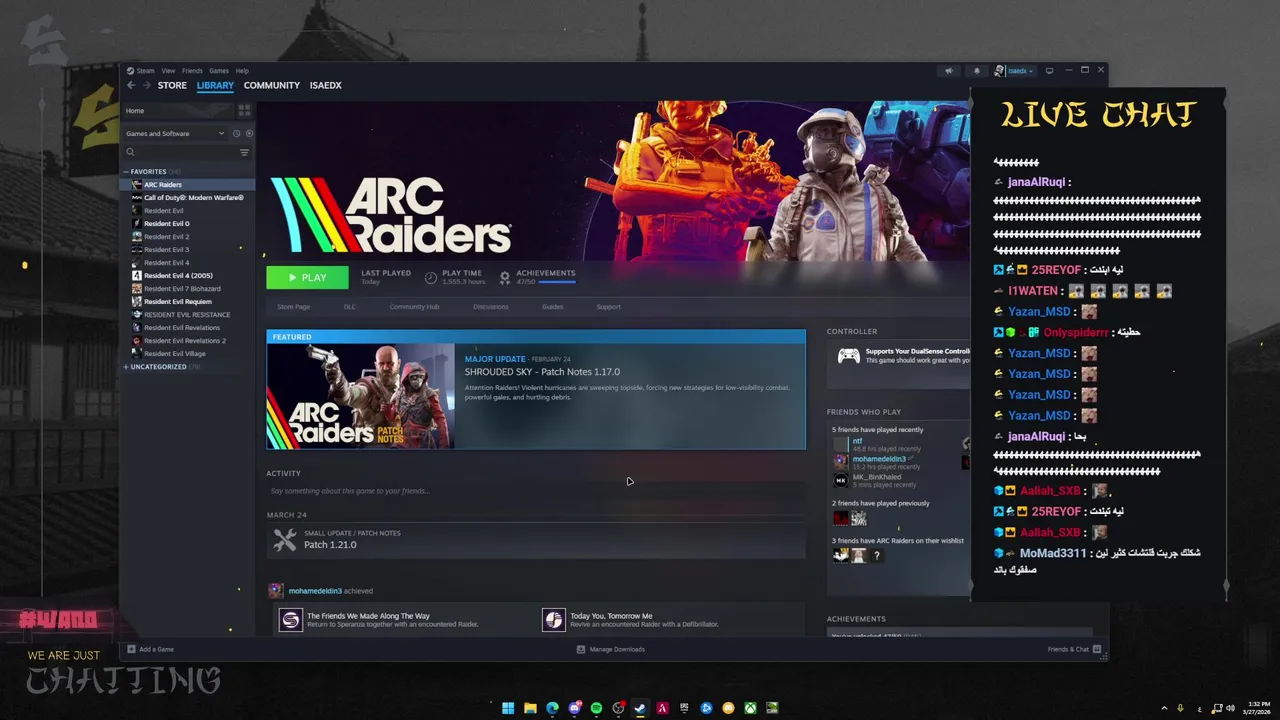1280x720 pixels.
Task: Open the DLC link
Action: [x=350, y=307]
